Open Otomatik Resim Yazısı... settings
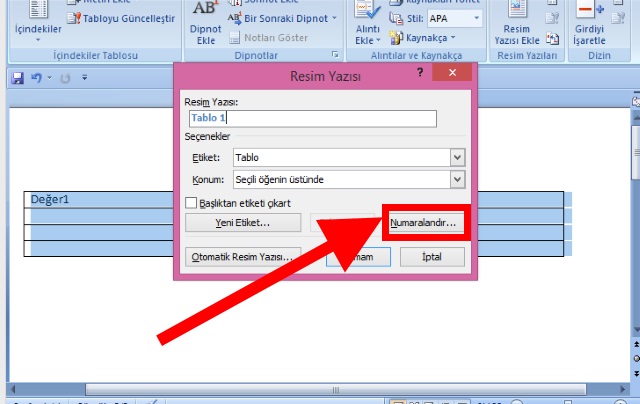 coord(243,257)
